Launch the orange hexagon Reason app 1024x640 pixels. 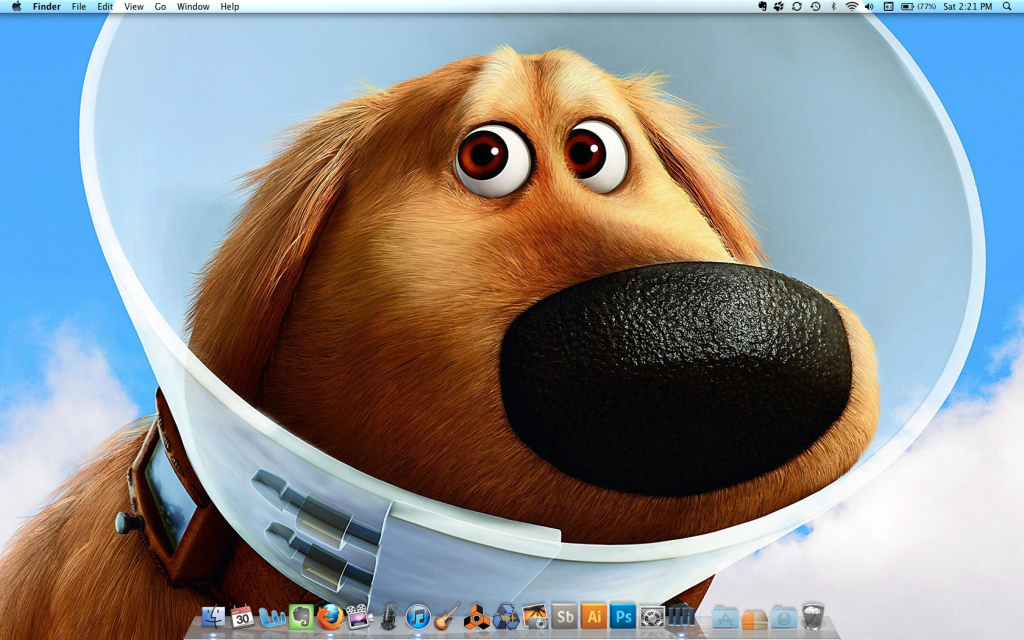click(x=477, y=616)
